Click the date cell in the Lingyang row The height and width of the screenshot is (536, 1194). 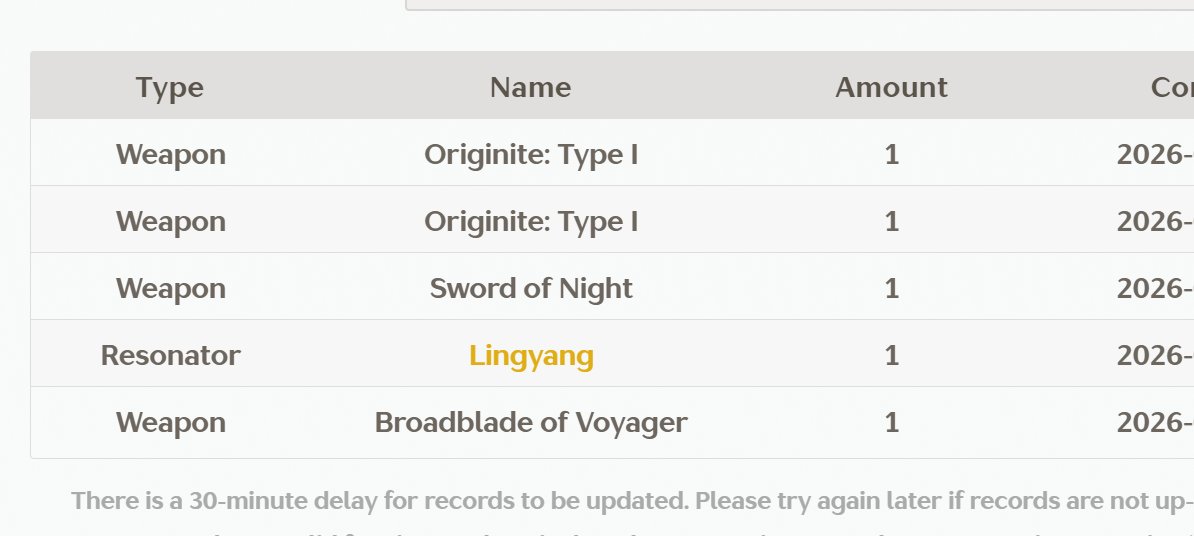[x=1155, y=355]
